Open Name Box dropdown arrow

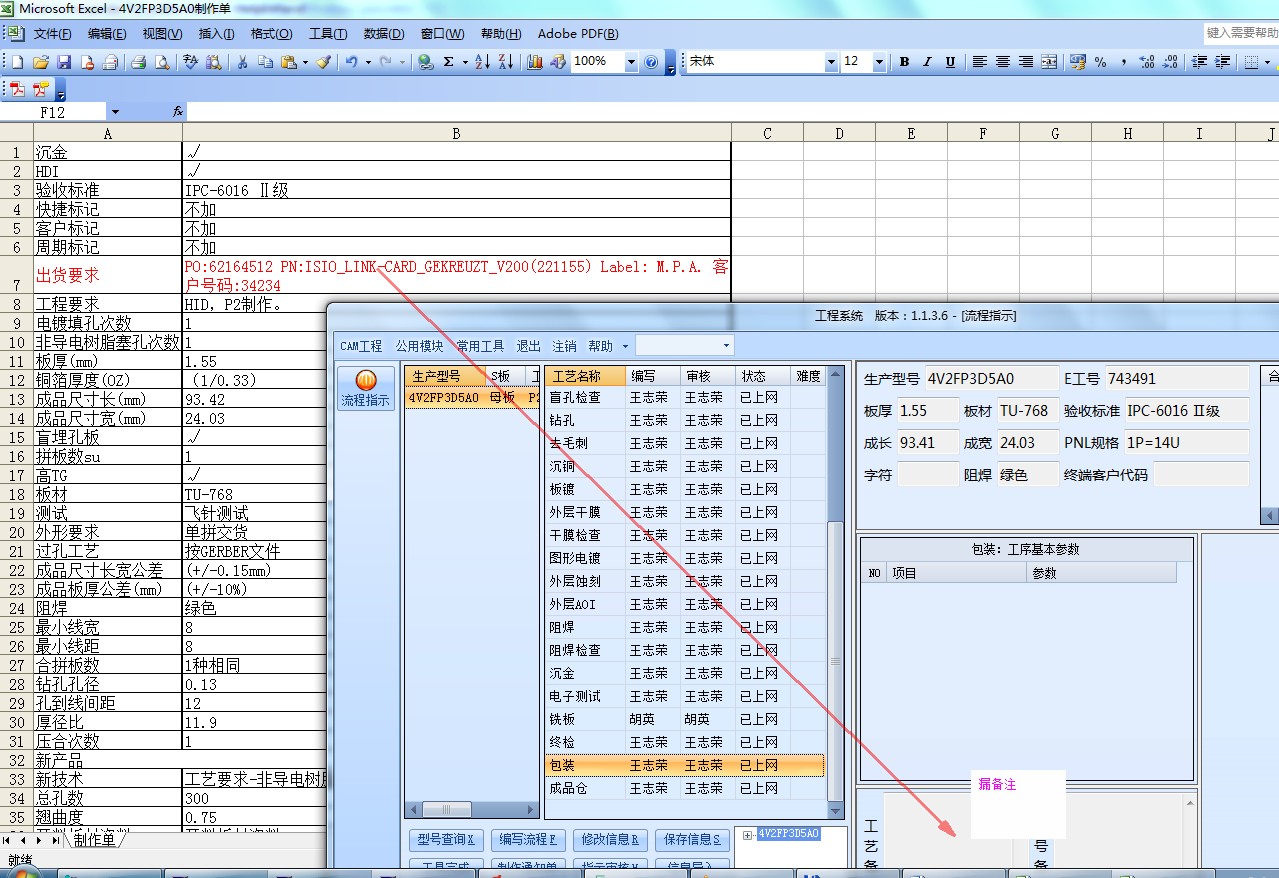[115, 112]
